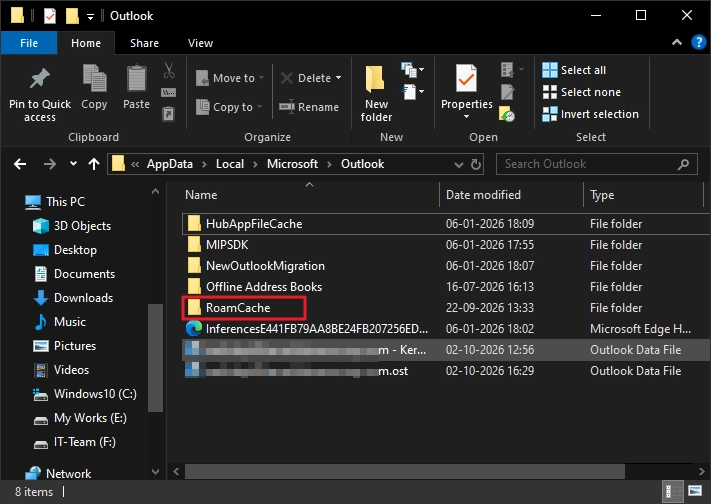Viewport: 711px width, 504px height.
Task: Click Quick Access Toolbar new folder icon
Action: pos(72,16)
